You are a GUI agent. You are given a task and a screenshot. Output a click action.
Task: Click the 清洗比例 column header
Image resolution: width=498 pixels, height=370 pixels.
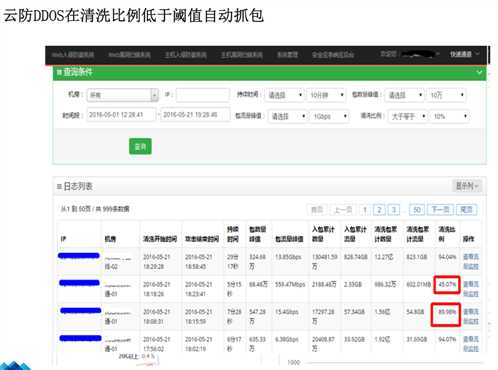click(447, 234)
